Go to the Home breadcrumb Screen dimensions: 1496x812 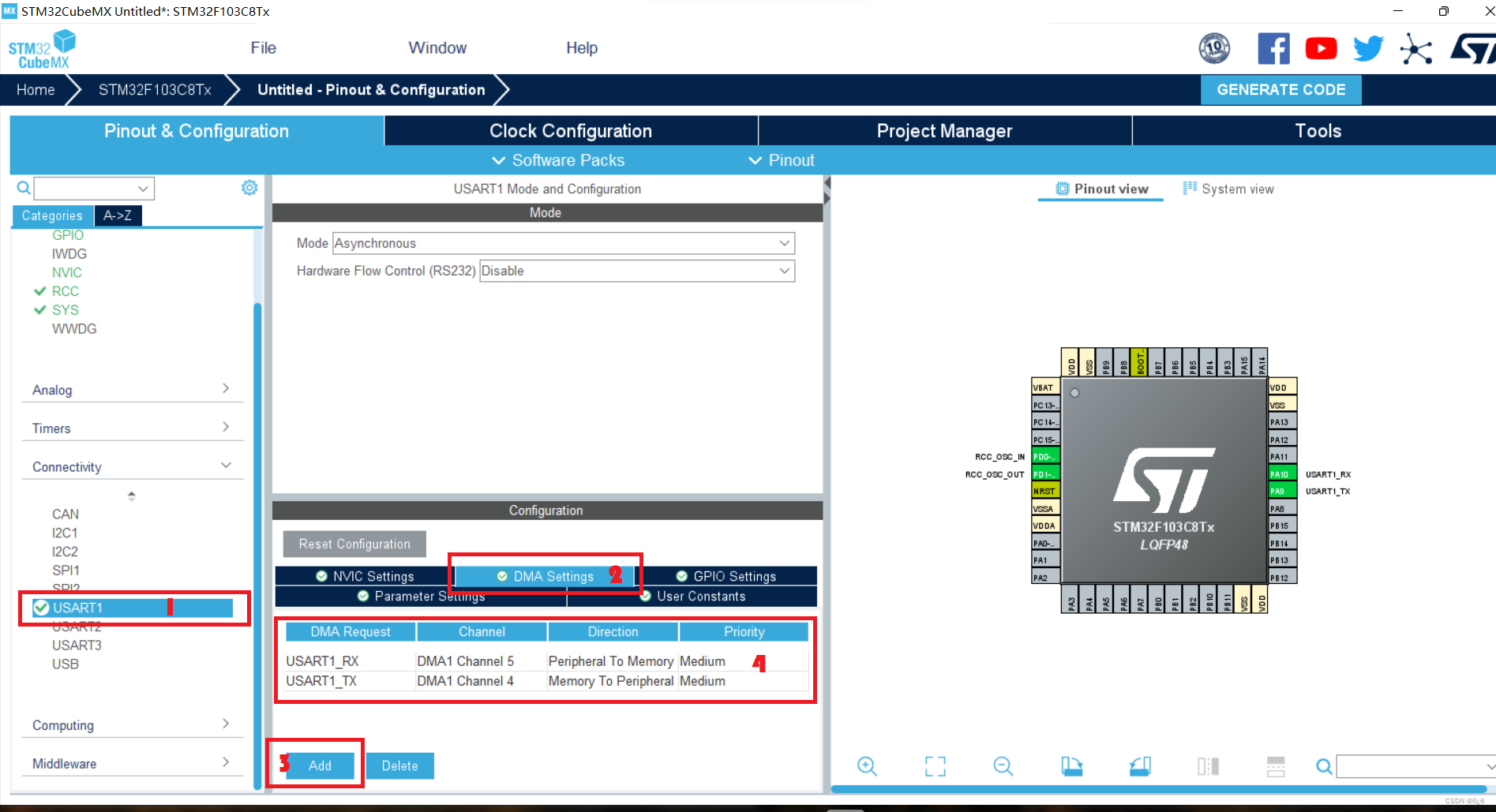(36, 90)
